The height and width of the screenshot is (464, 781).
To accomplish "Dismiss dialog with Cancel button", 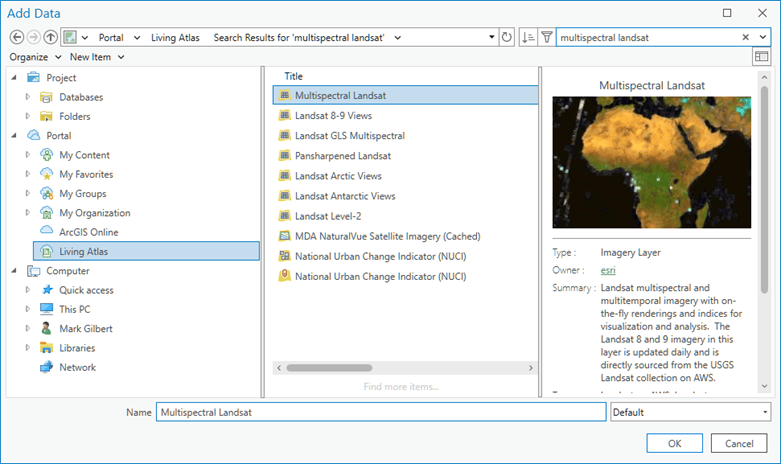I will click(x=739, y=443).
